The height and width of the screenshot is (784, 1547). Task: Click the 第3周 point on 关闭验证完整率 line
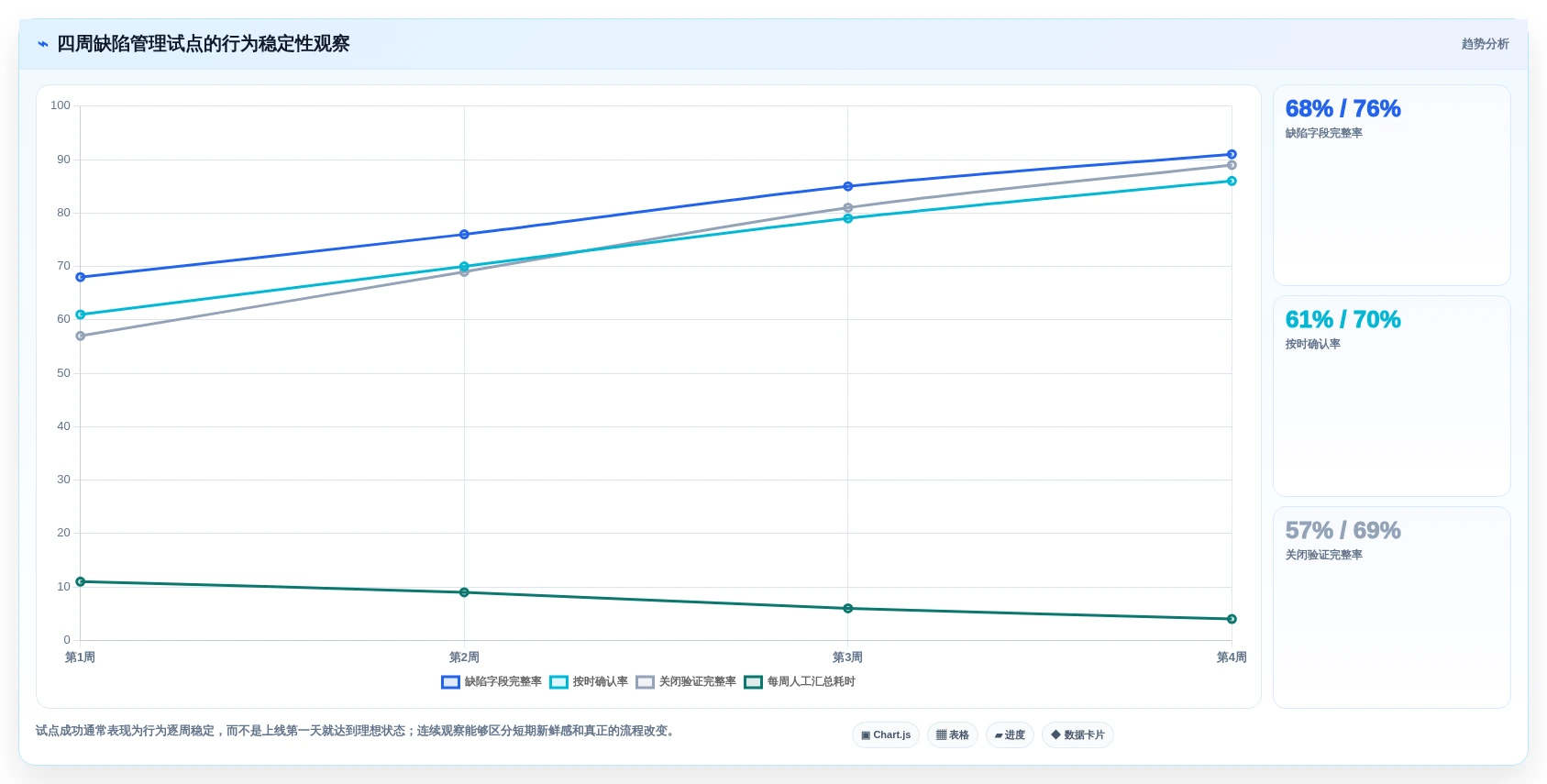[848, 208]
